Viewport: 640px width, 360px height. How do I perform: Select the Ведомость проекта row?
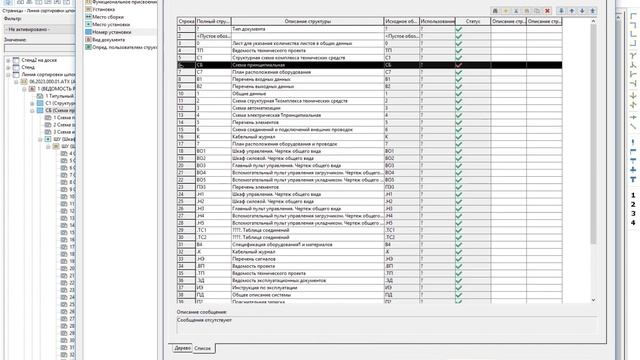369,266
